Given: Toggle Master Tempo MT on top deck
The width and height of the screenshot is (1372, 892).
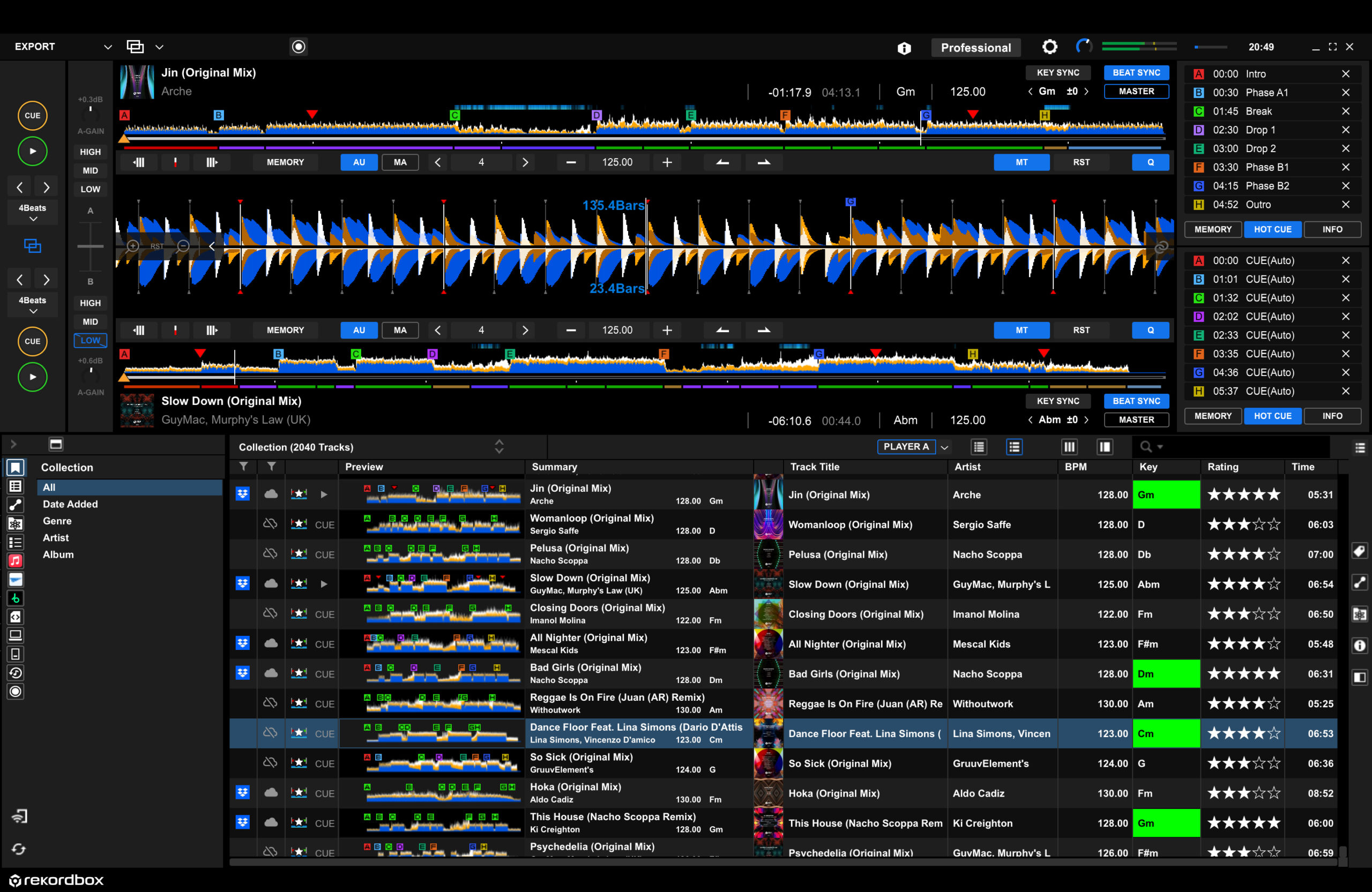Looking at the screenshot, I should point(1021,162).
